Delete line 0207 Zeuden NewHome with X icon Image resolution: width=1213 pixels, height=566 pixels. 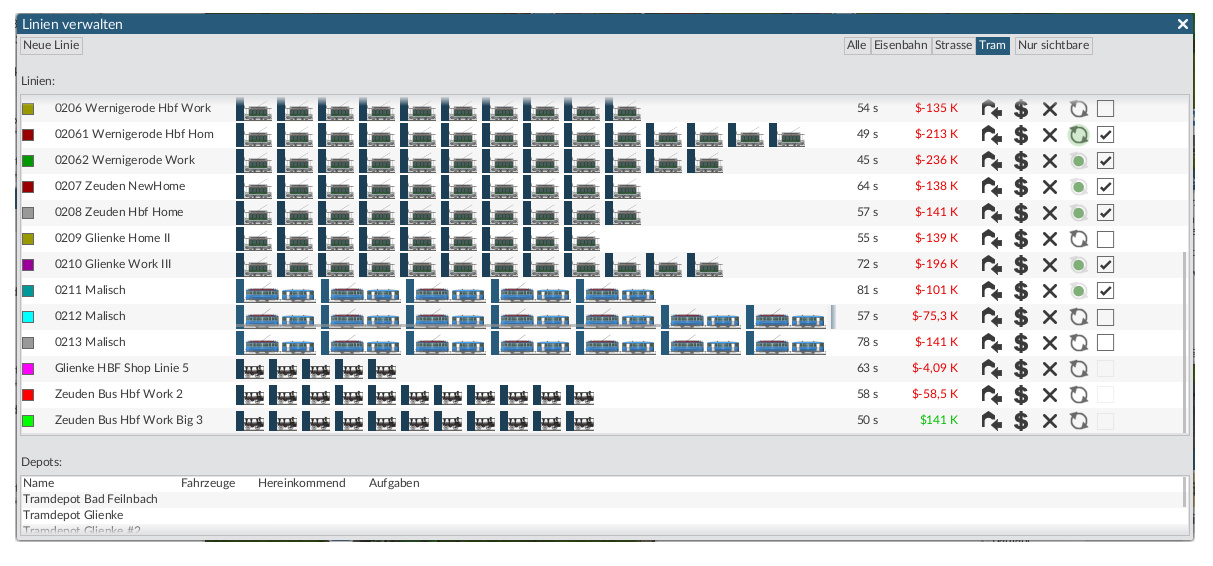[x=1049, y=187]
